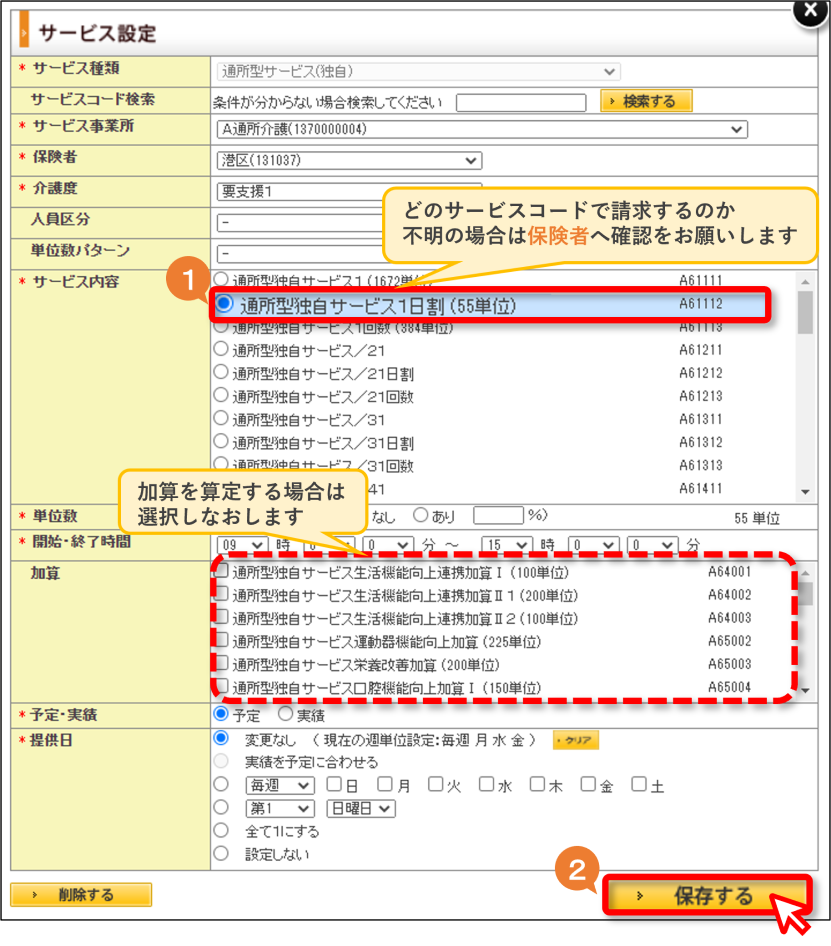Open the サービス事業所 A通所介護 dropdown
The width and height of the screenshot is (831, 946).
pos(482,129)
